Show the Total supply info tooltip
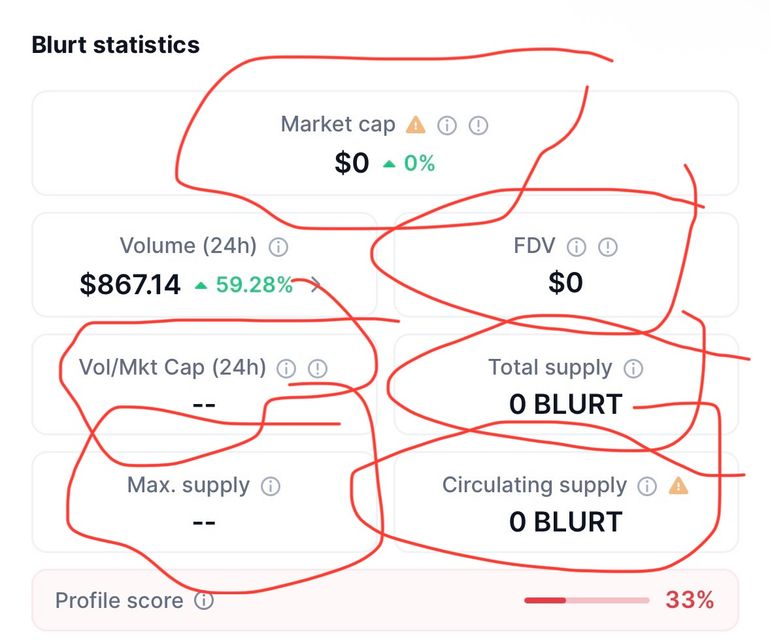 pyautogui.click(x=633, y=368)
